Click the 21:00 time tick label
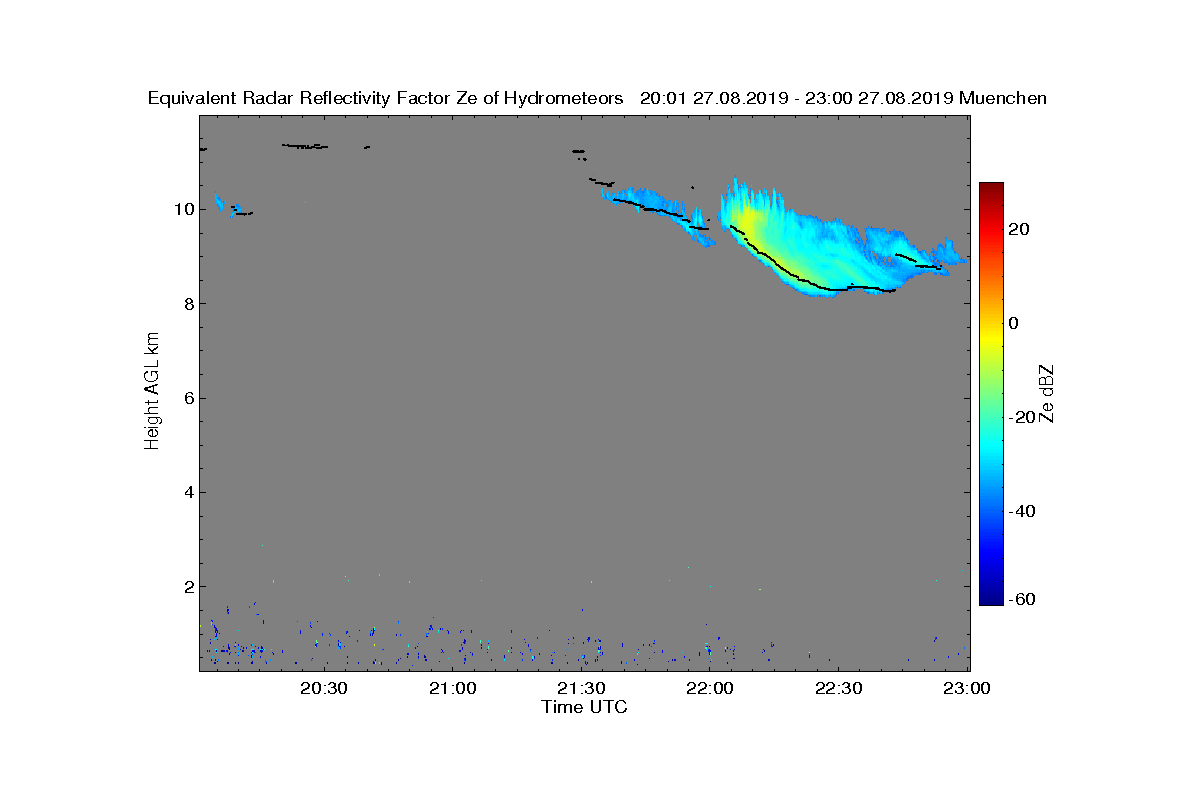 (x=452, y=689)
